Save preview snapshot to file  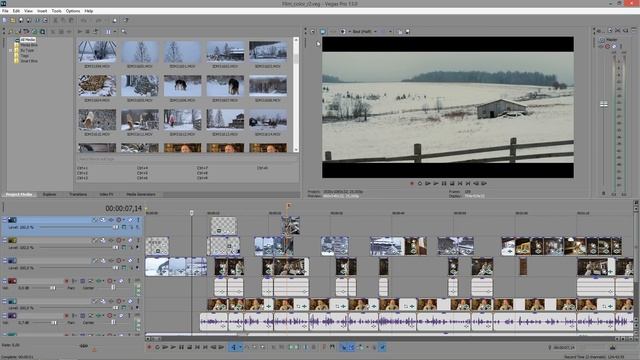407,31
